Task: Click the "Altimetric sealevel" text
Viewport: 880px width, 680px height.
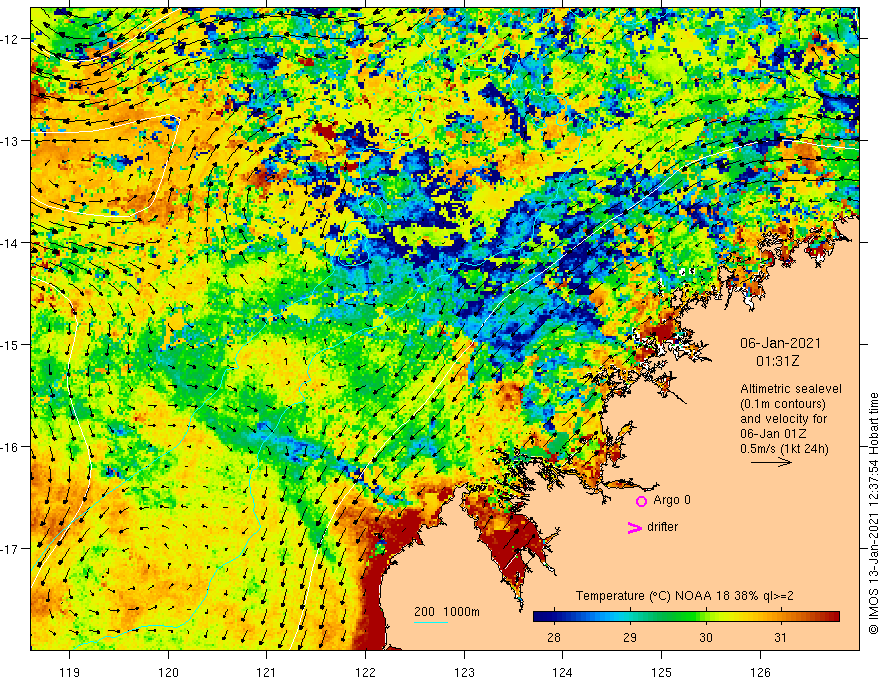Action: (791, 389)
